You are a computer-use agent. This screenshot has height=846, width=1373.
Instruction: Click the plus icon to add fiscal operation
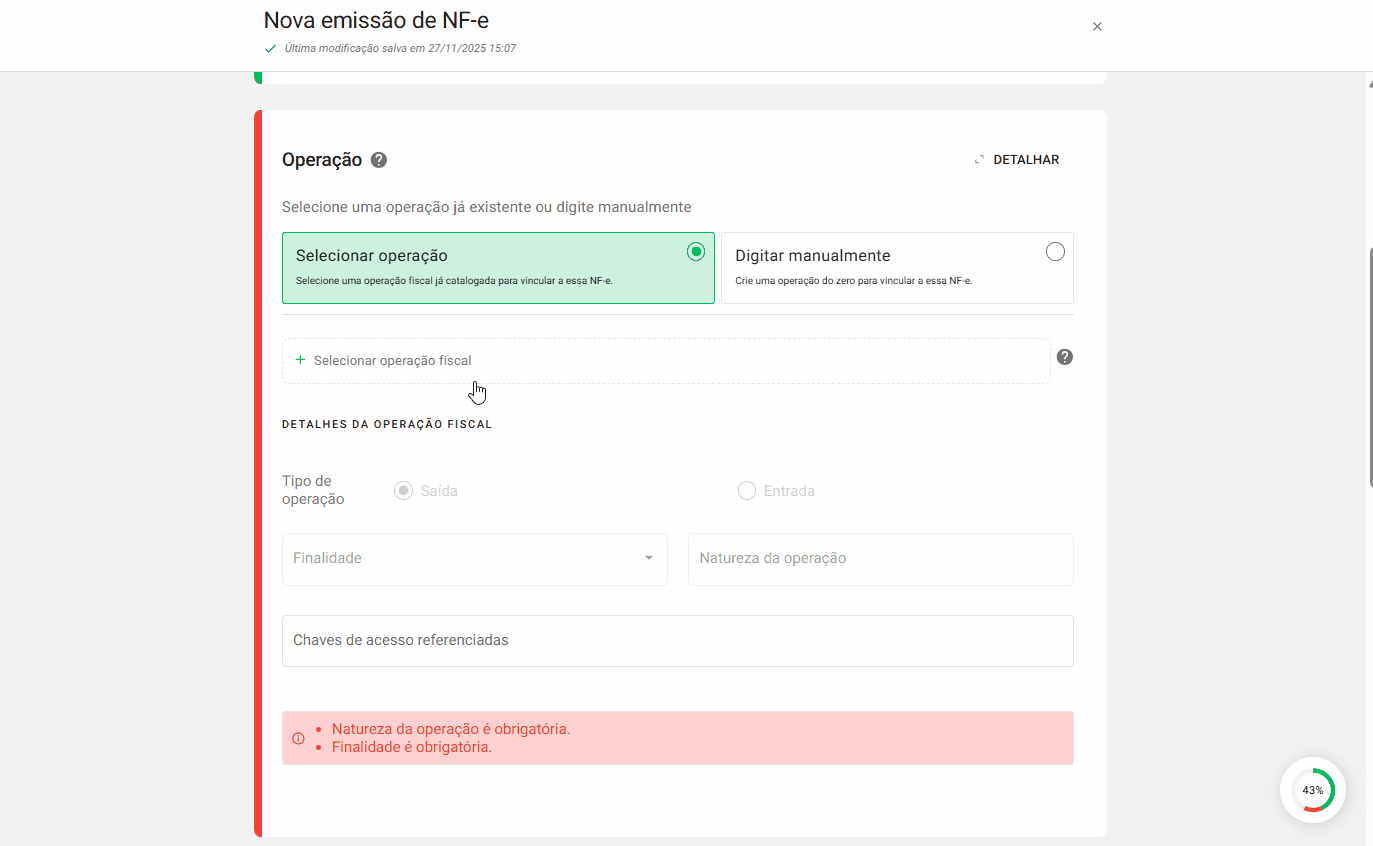click(299, 360)
